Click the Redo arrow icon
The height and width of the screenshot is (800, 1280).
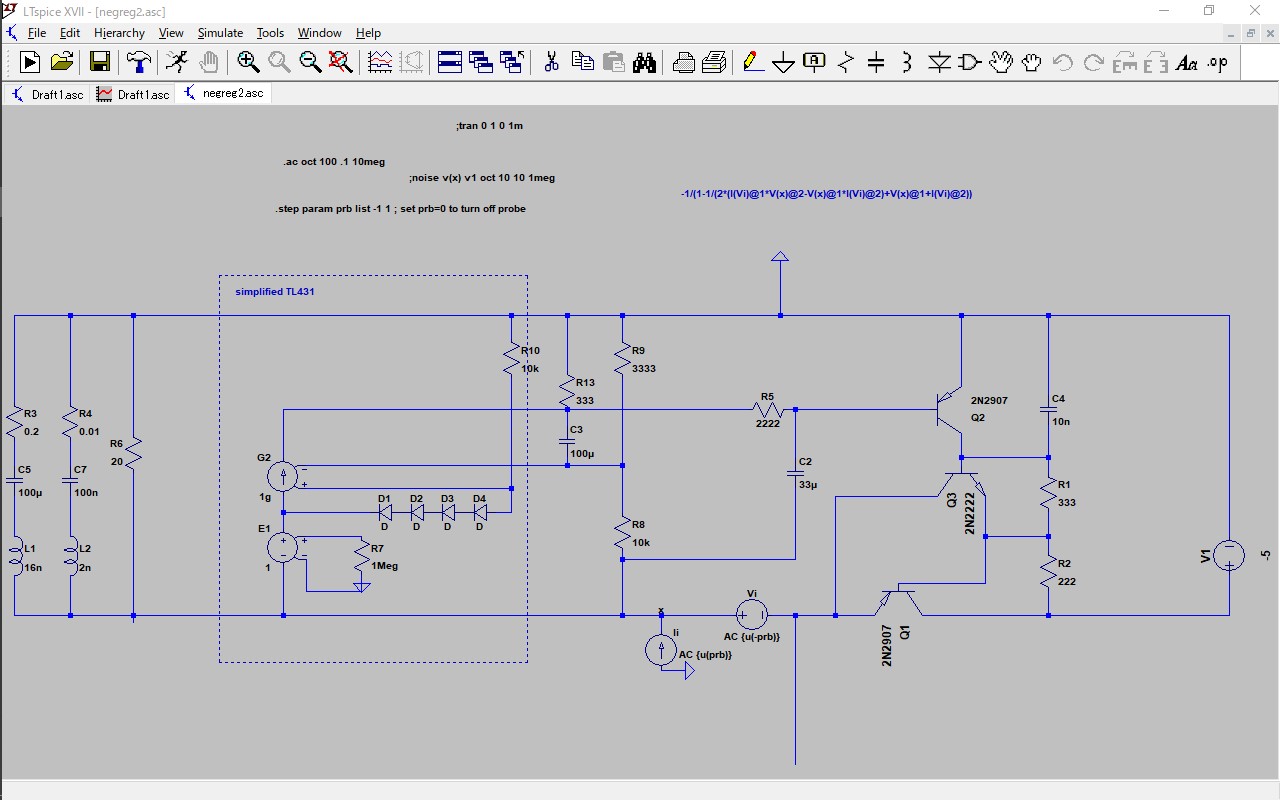[1093, 62]
